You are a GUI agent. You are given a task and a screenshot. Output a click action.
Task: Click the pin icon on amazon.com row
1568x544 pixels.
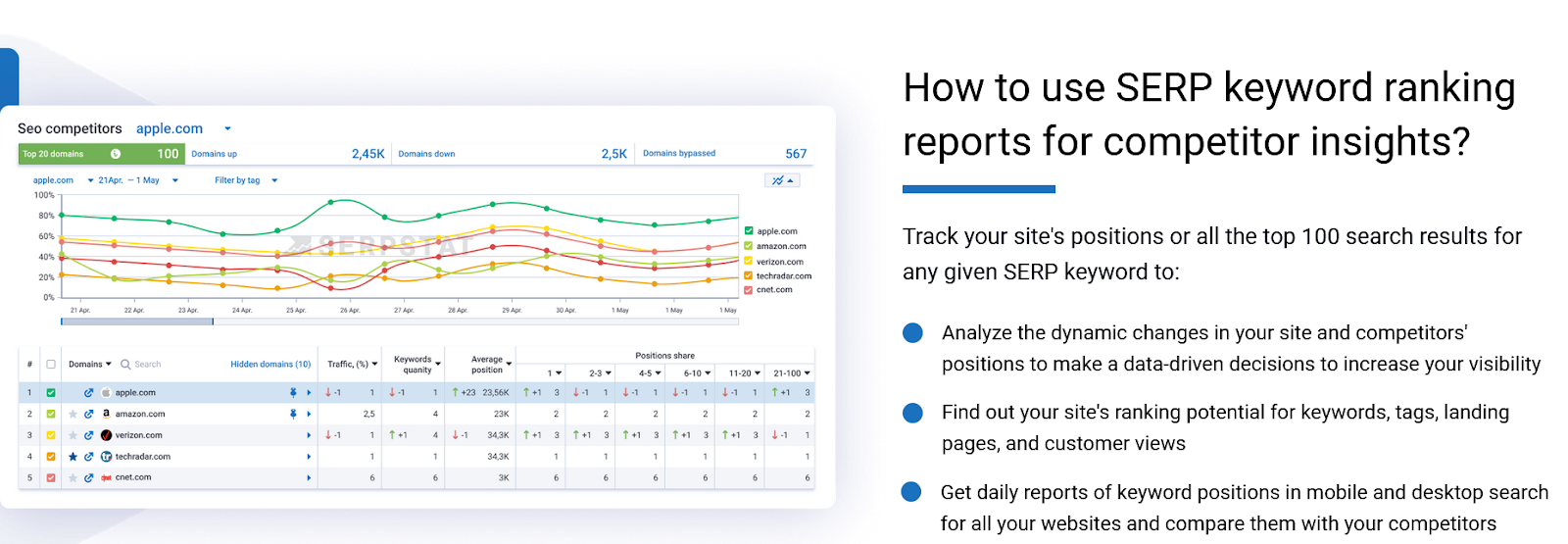point(293,415)
